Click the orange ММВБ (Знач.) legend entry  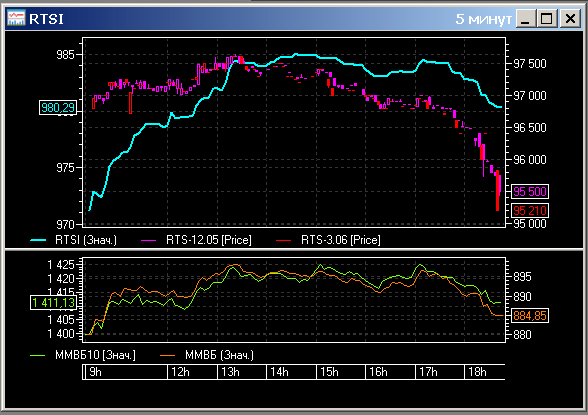pos(207,355)
